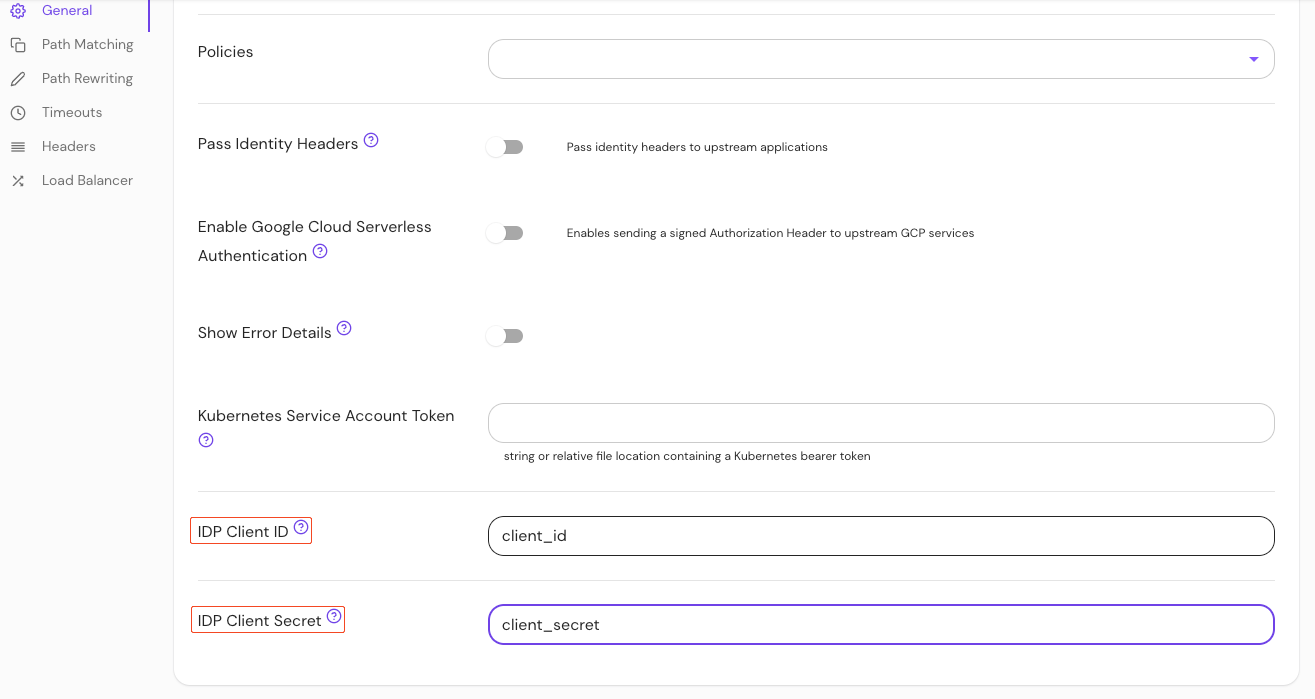The image size is (1315, 699).
Task: Click help icon under Kubernetes Service Account Token
Action: pyautogui.click(x=206, y=439)
